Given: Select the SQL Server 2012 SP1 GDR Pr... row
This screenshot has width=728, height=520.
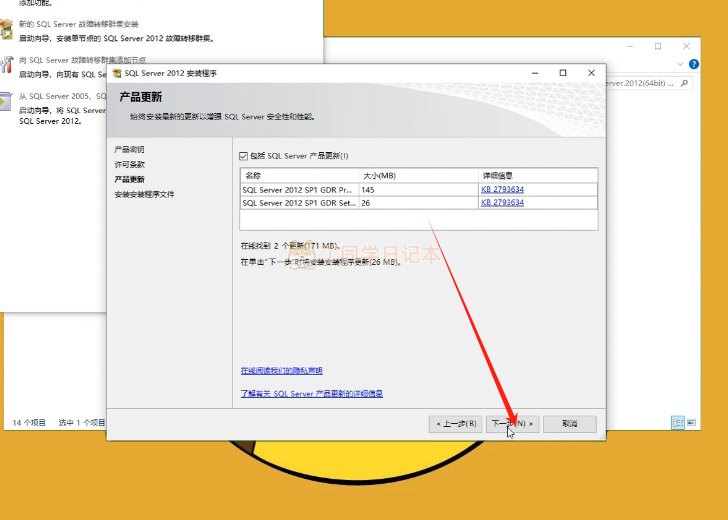Looking at the screenshot, I should tap(298, 188).
